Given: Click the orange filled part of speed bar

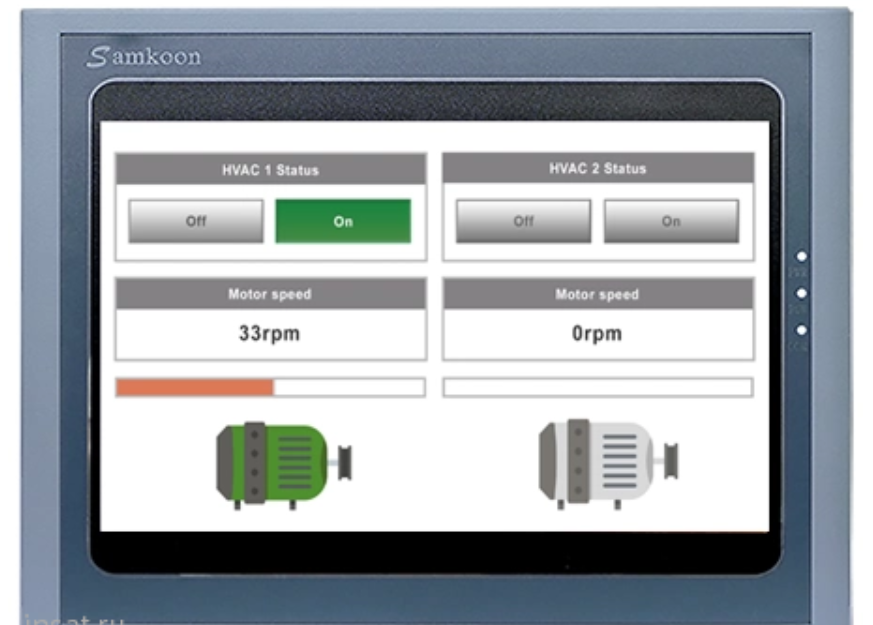Looking at the screenshot, I should pyautogui.click(x=195, y=387).
